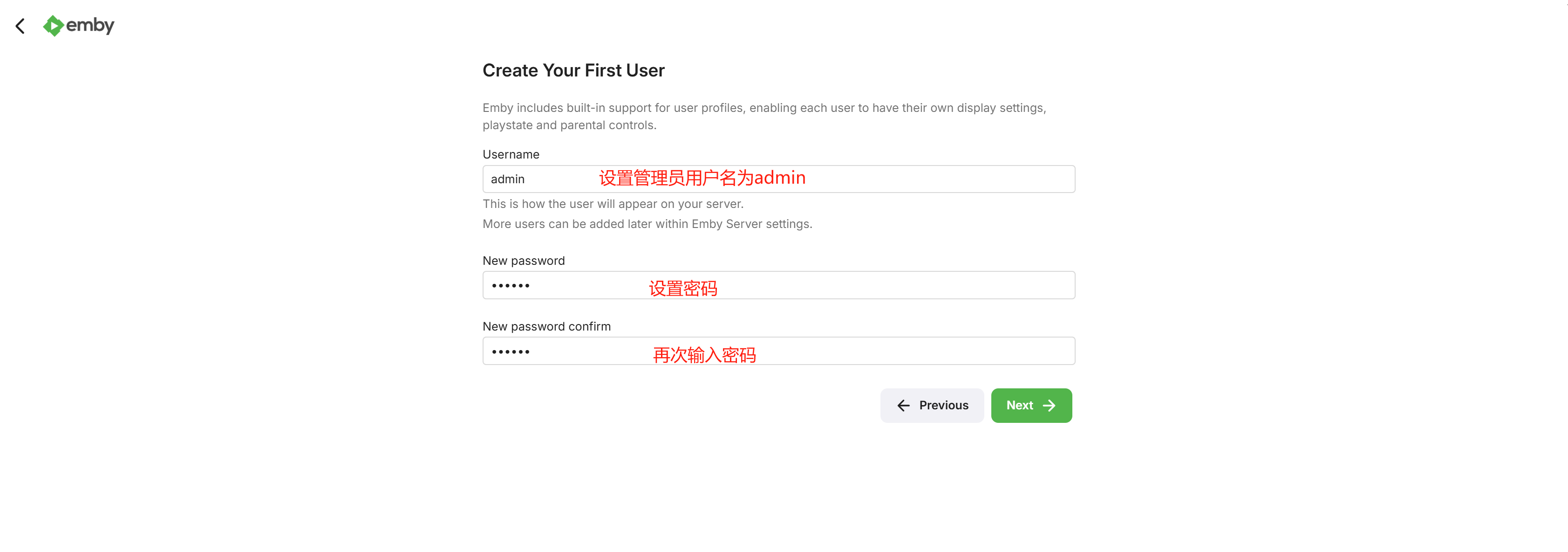Click the emby wordmark text
Viewport: 1568px width, 552px height.
(90, 25)
